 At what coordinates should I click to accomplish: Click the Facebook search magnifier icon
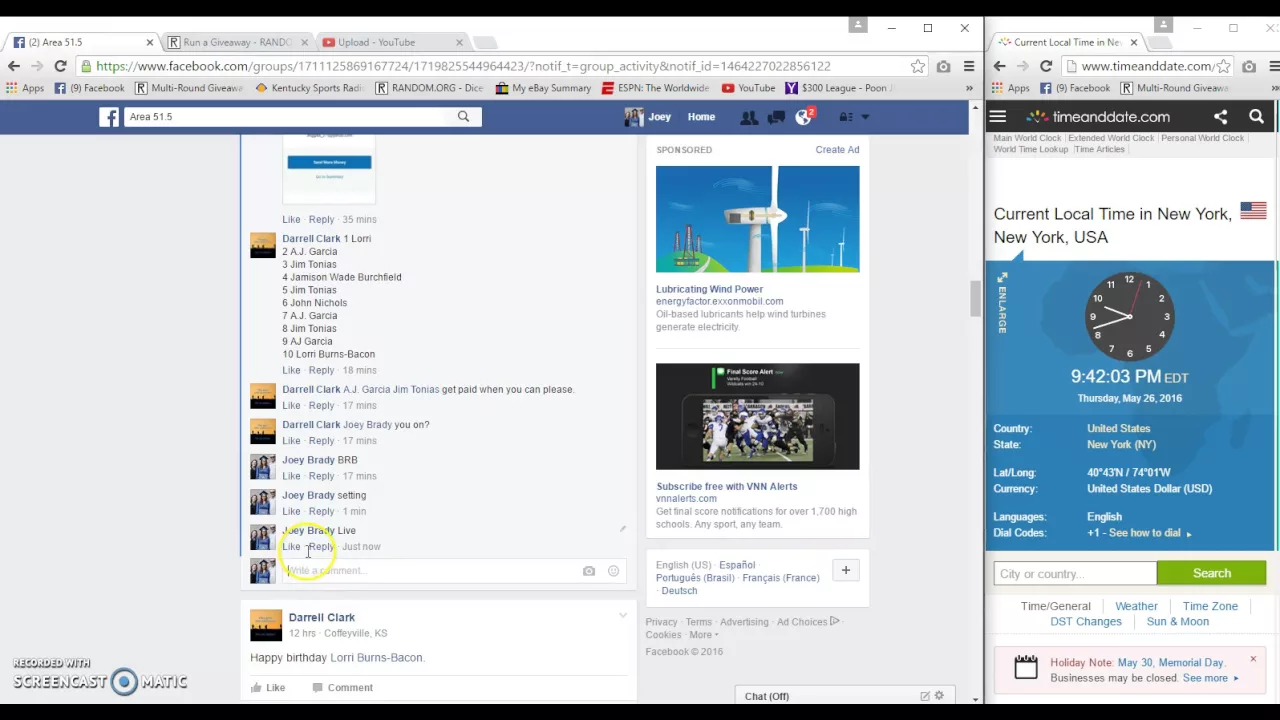click(x=463, y=116)
